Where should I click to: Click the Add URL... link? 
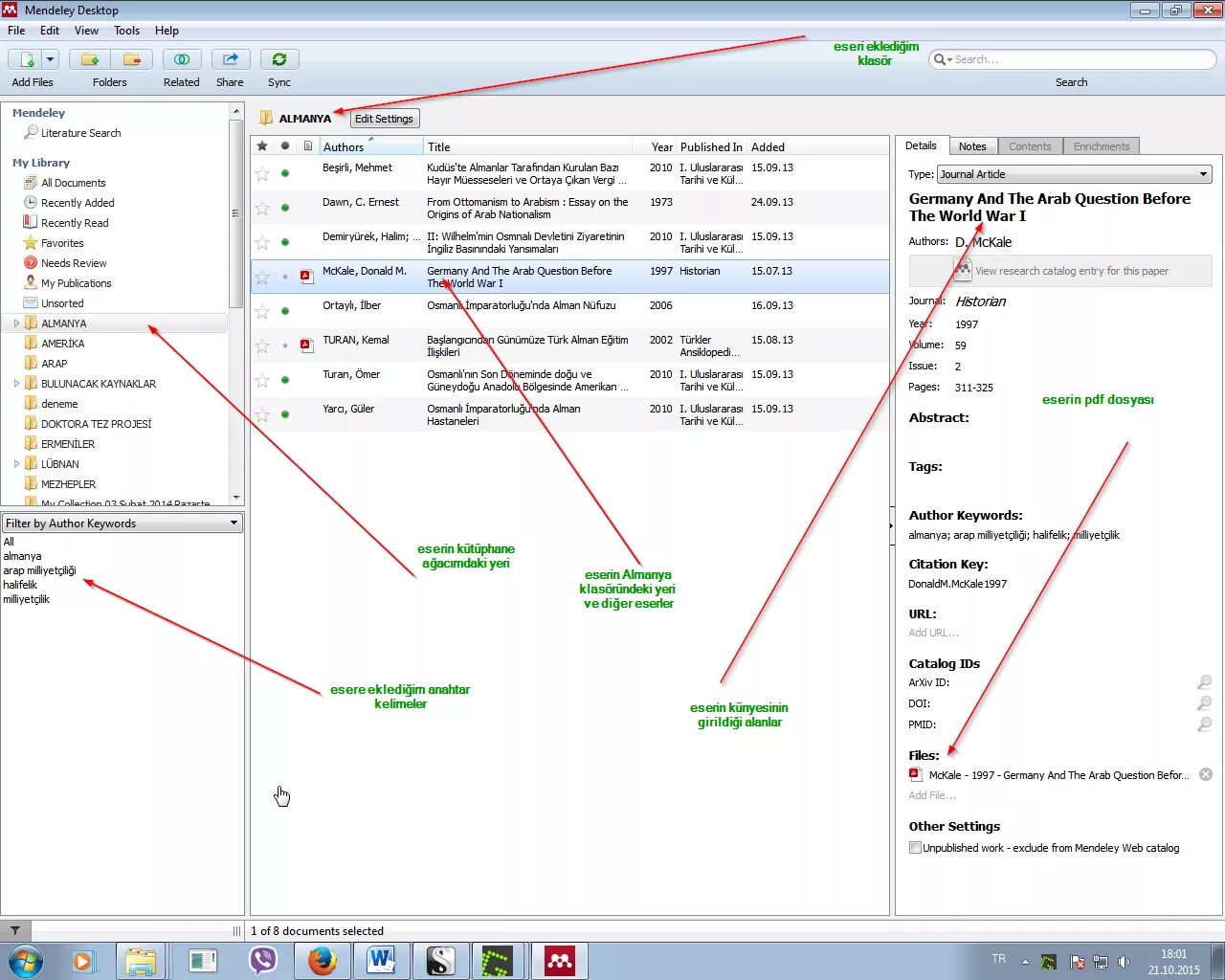(933, 633)
